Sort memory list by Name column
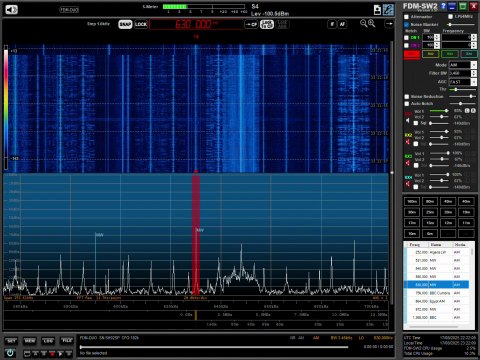Image resolution: width=480 pixels, height=360 pixels. (x=440, y=245)
